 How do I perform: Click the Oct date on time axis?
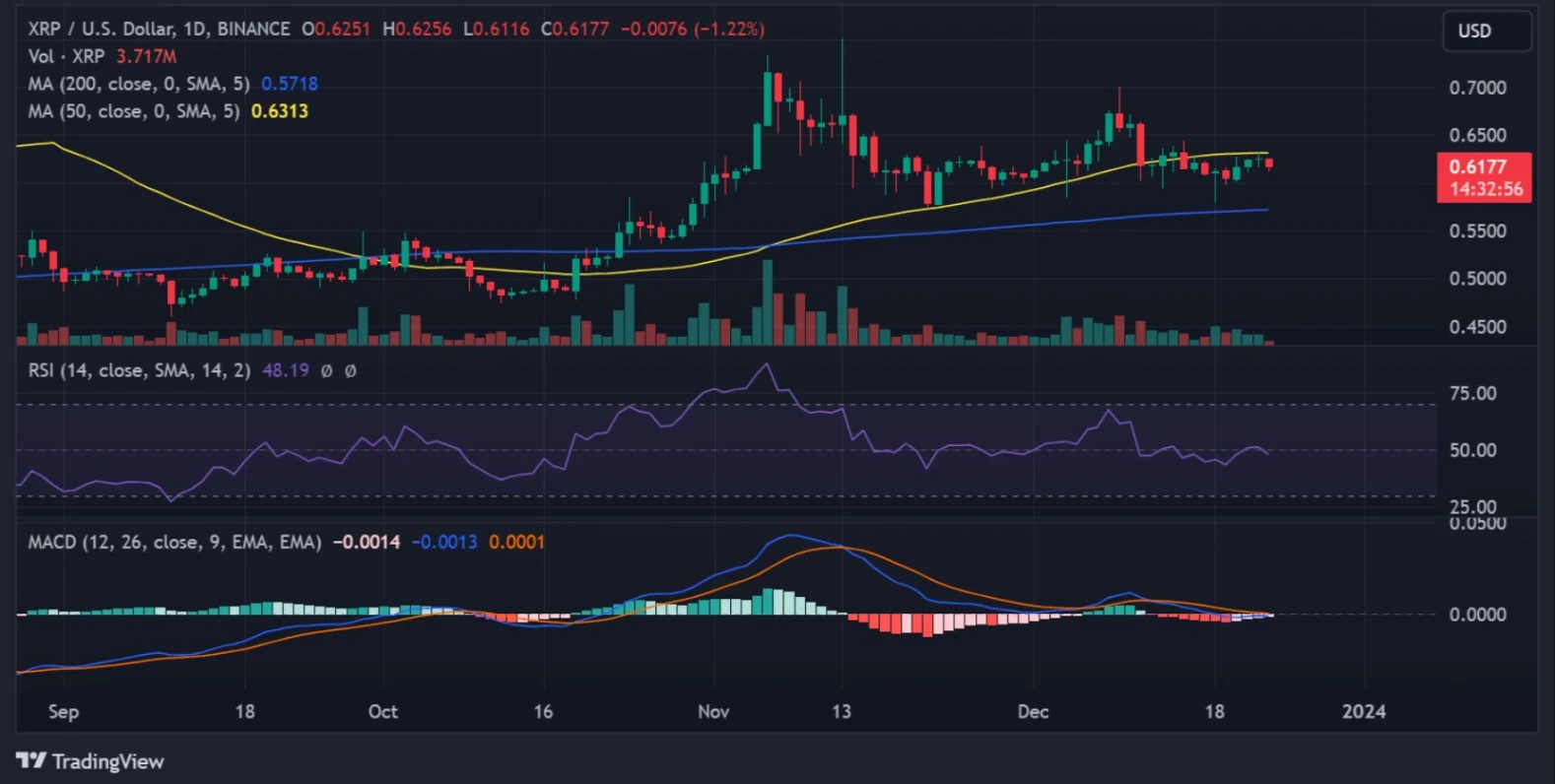(383, 711)
